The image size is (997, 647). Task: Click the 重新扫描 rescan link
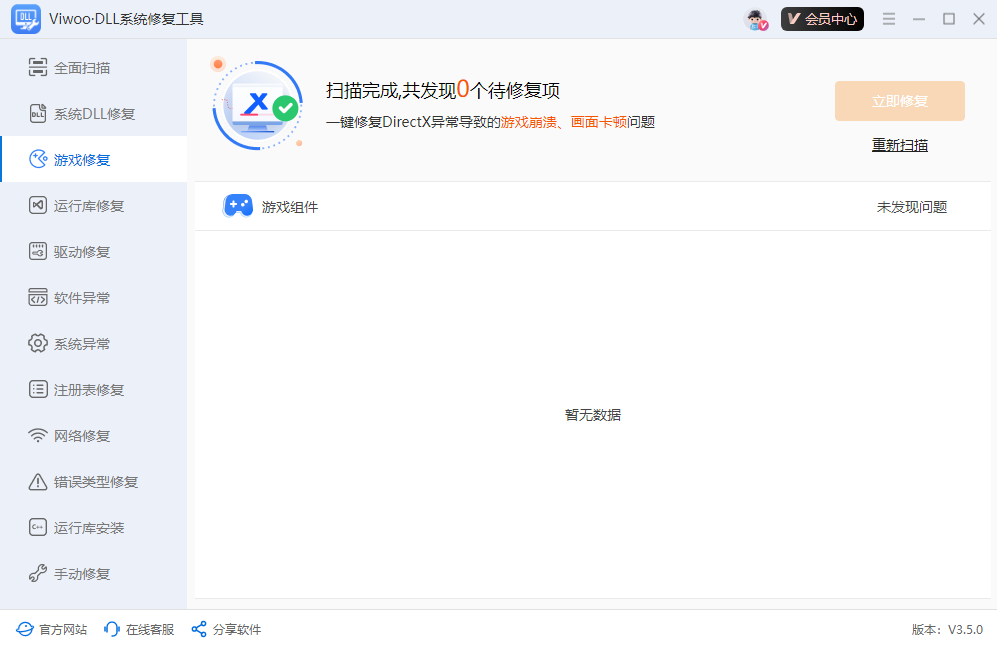pyautogui.click(x=899, y=145)
